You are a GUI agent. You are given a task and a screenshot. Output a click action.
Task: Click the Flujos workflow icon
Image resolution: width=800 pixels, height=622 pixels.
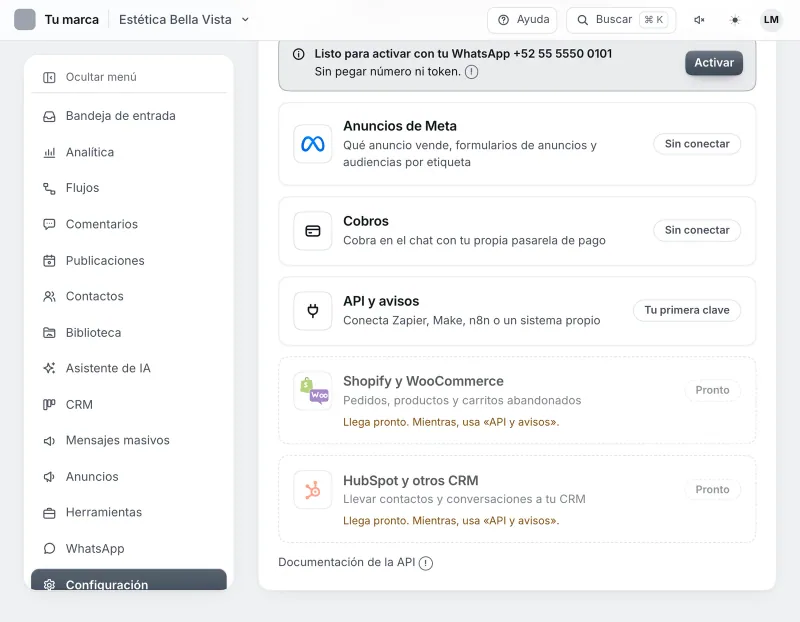click(x=49, y=188)
